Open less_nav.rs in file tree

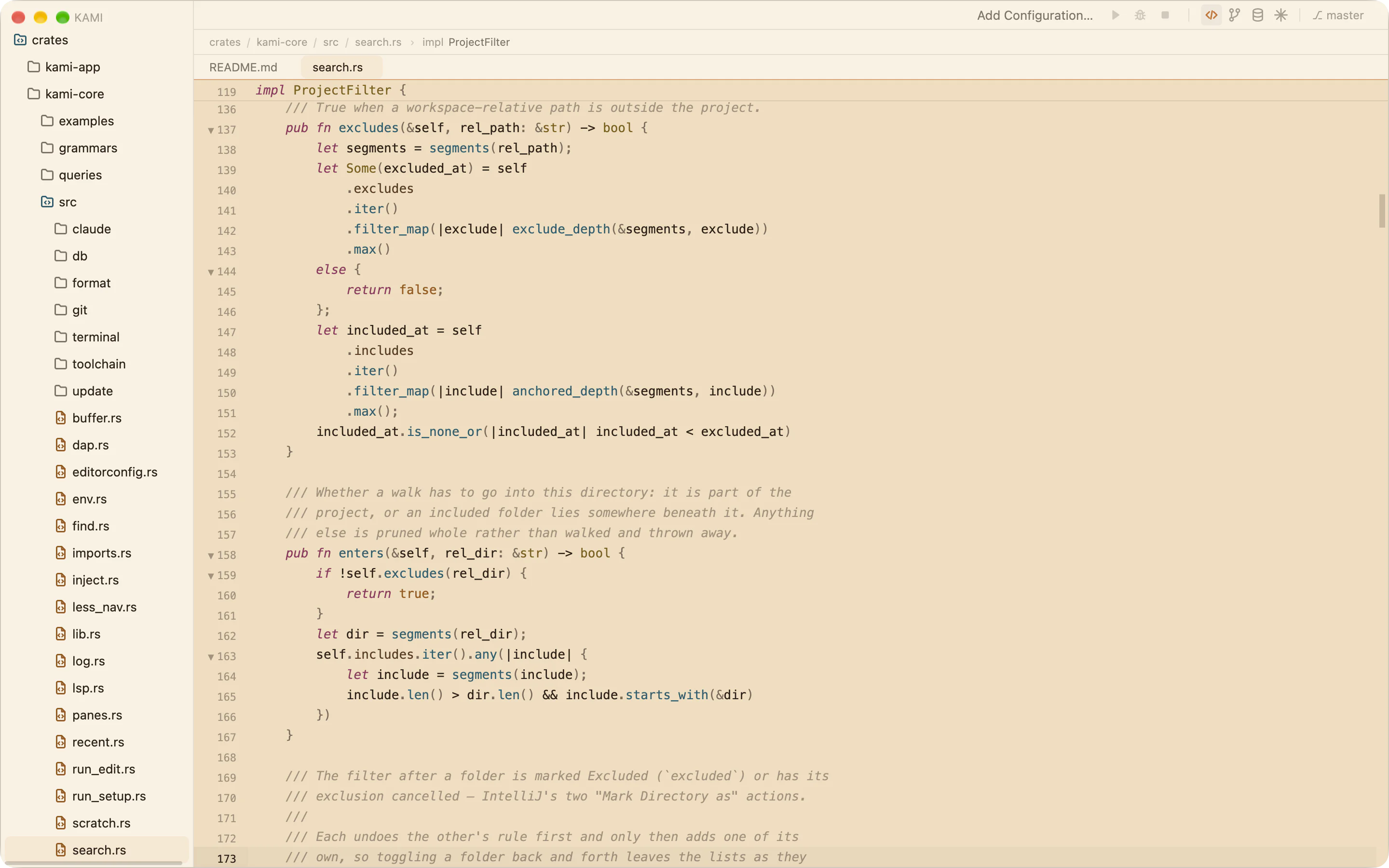(x=96, y=607)
